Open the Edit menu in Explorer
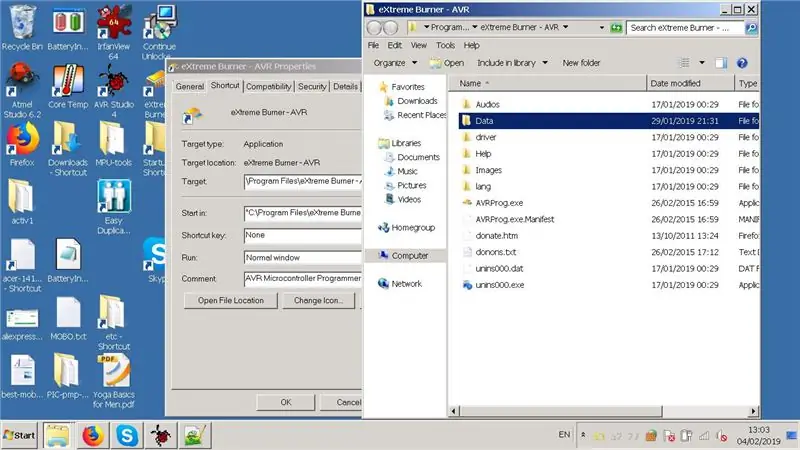The image size is (800, 450). 394,45
